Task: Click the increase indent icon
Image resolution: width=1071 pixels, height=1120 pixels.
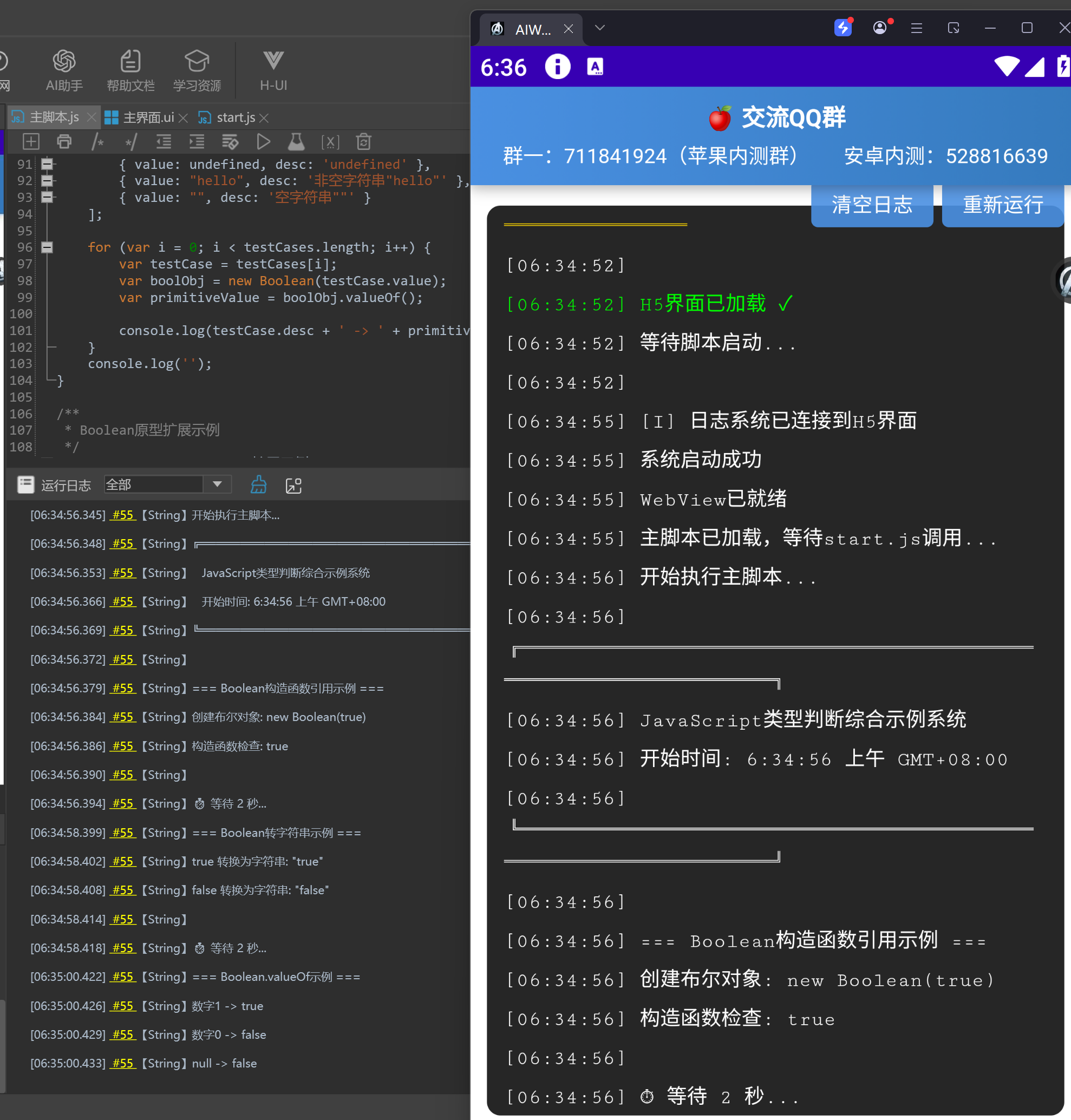Action: click(x=197, y=142)
